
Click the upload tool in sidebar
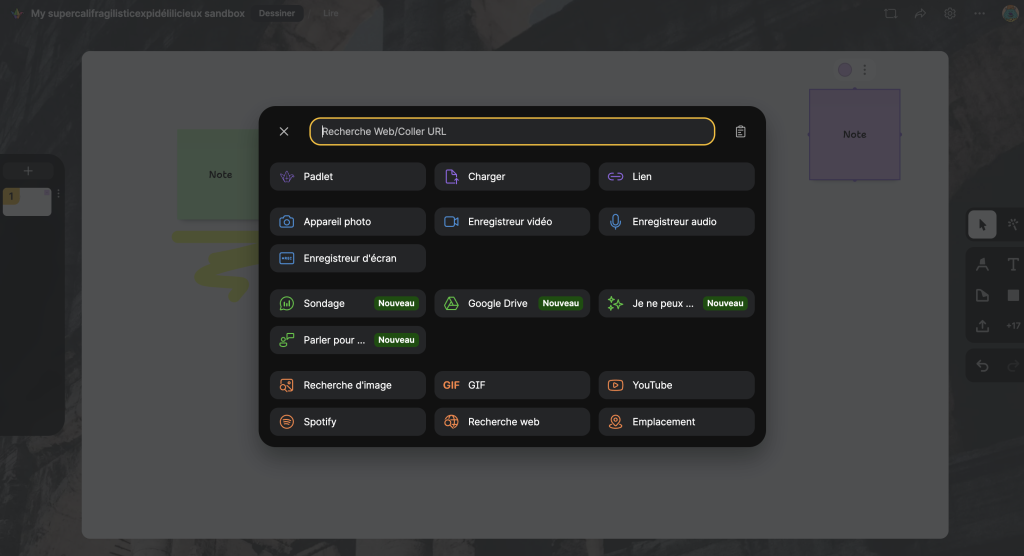point(982,325)
